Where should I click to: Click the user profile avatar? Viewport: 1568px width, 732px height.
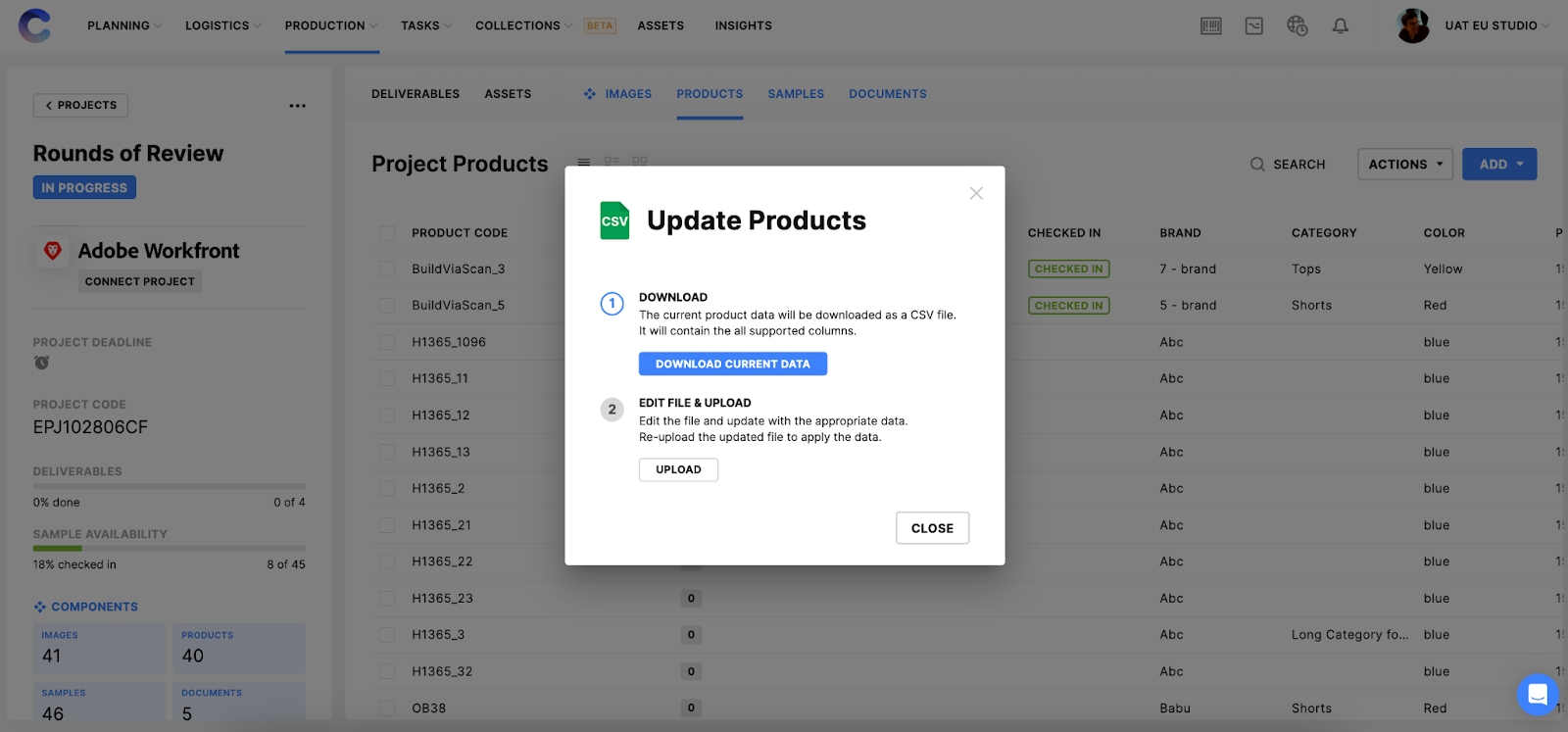point(1412,26)
